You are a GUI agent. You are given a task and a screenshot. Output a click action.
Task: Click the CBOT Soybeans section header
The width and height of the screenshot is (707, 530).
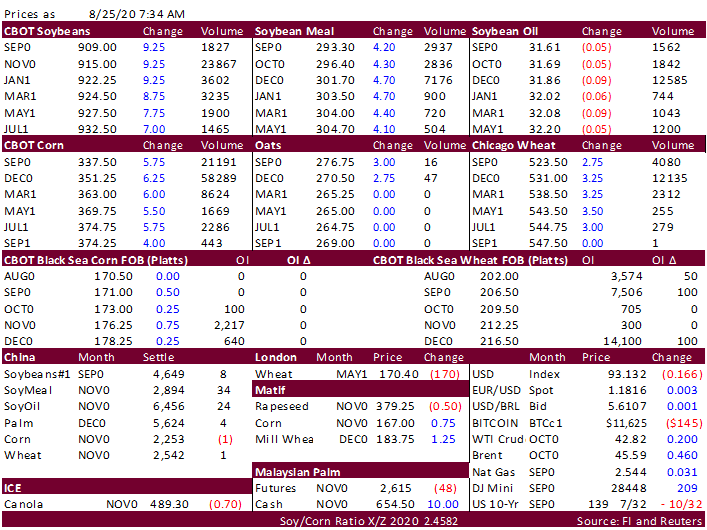(x=47, y=31)
